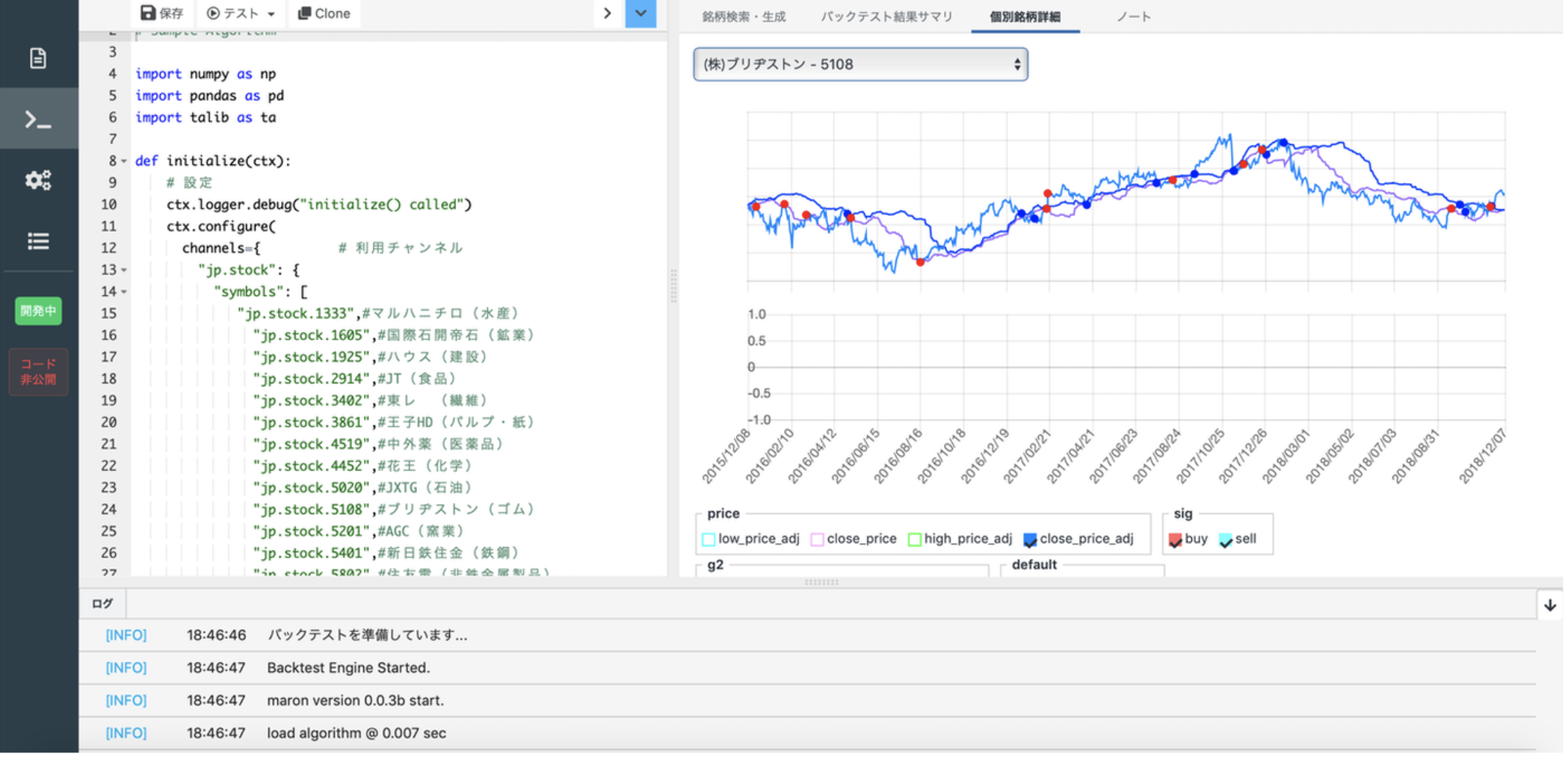Open the テスト dropdown arrow
Viewport: 1568px width, 760px height.
(x=270, y=13)
